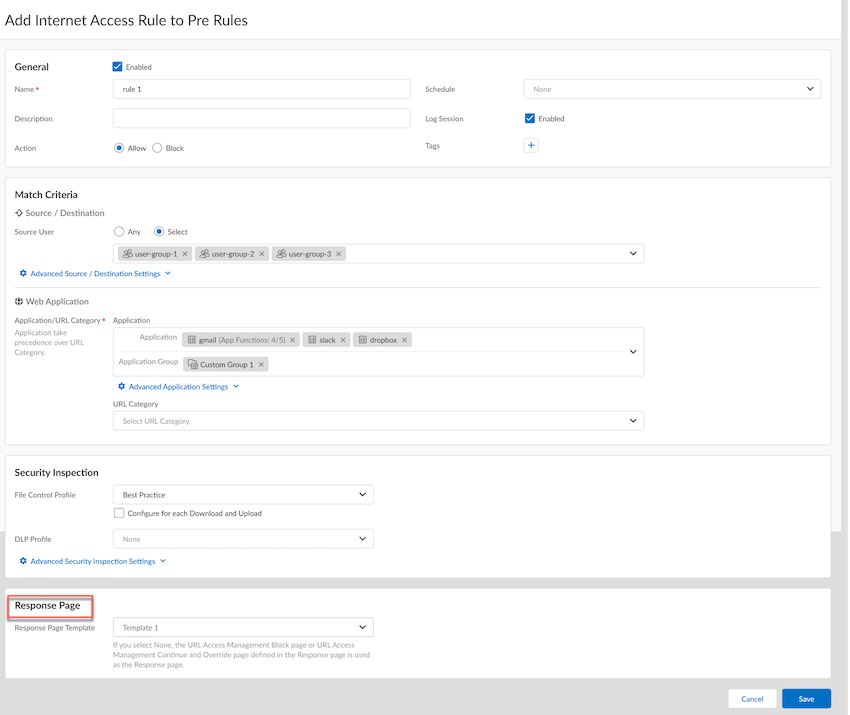The width and height of the screenshot is (850, 715).
Task: Click the plus icon to add Tags
Action: [531, 146]
